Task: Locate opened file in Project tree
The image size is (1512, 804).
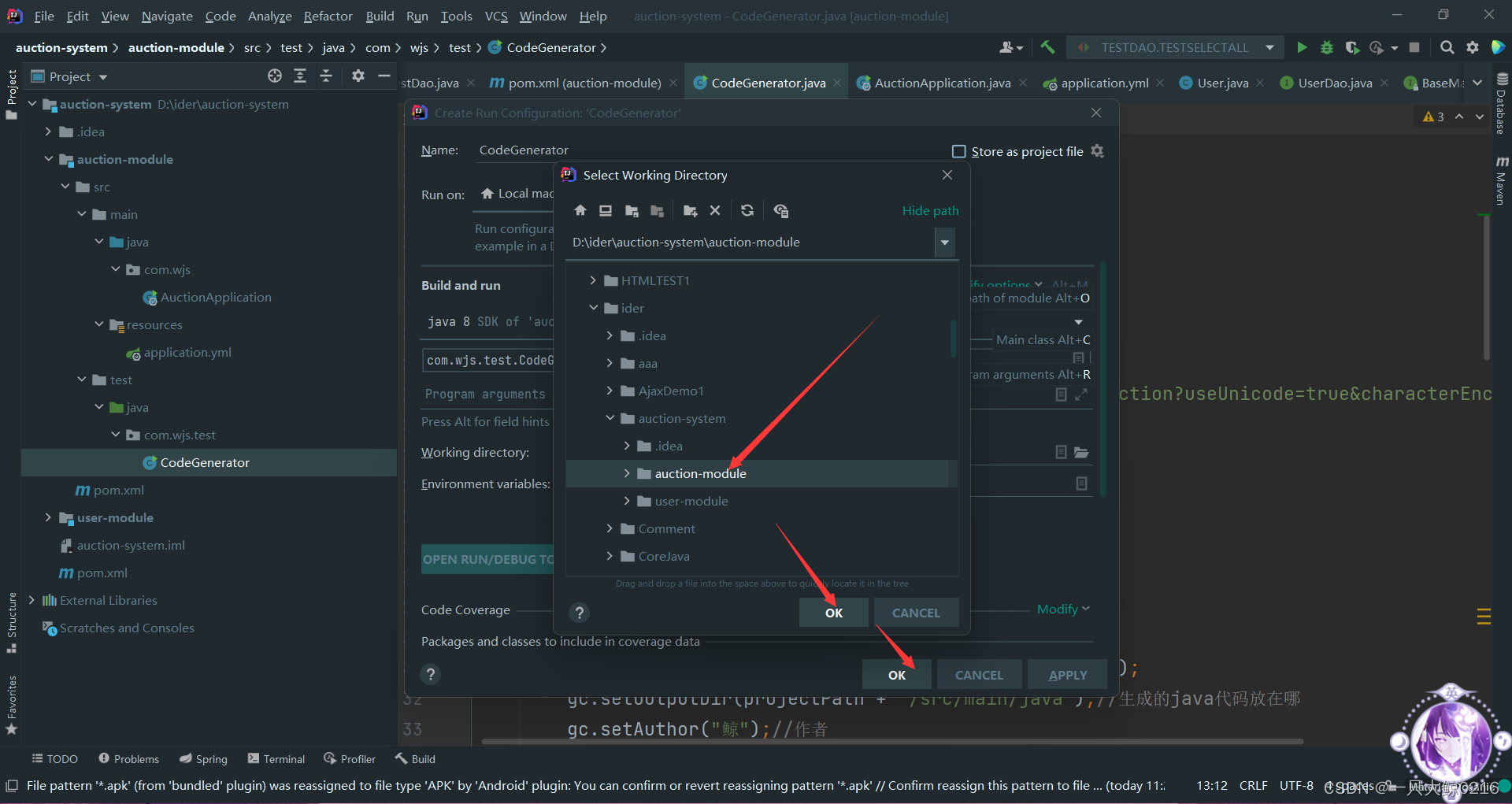Action: [275, 76]
